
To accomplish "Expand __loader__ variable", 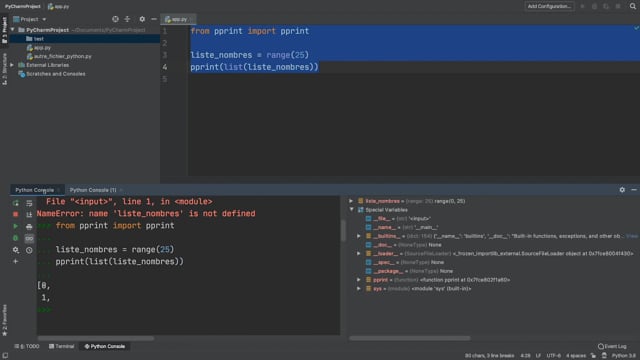I will [x=359, y=253].
